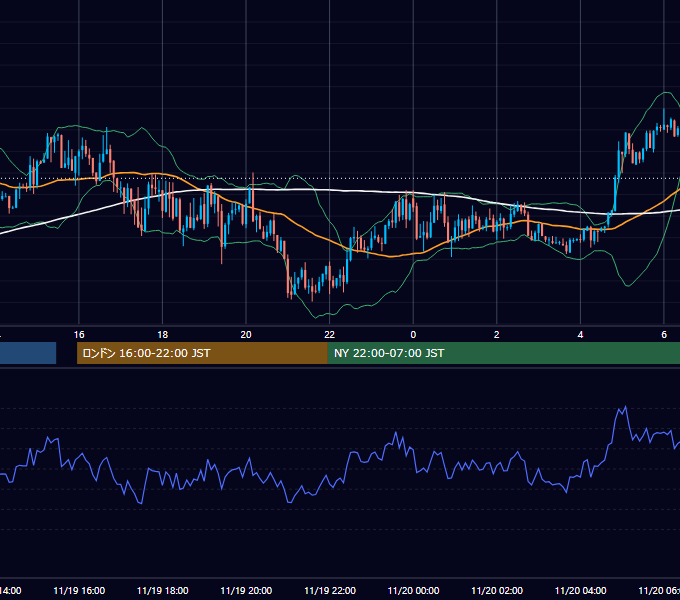
Task: Click the 11/19 20:00 date label
Action: (246, 590)
